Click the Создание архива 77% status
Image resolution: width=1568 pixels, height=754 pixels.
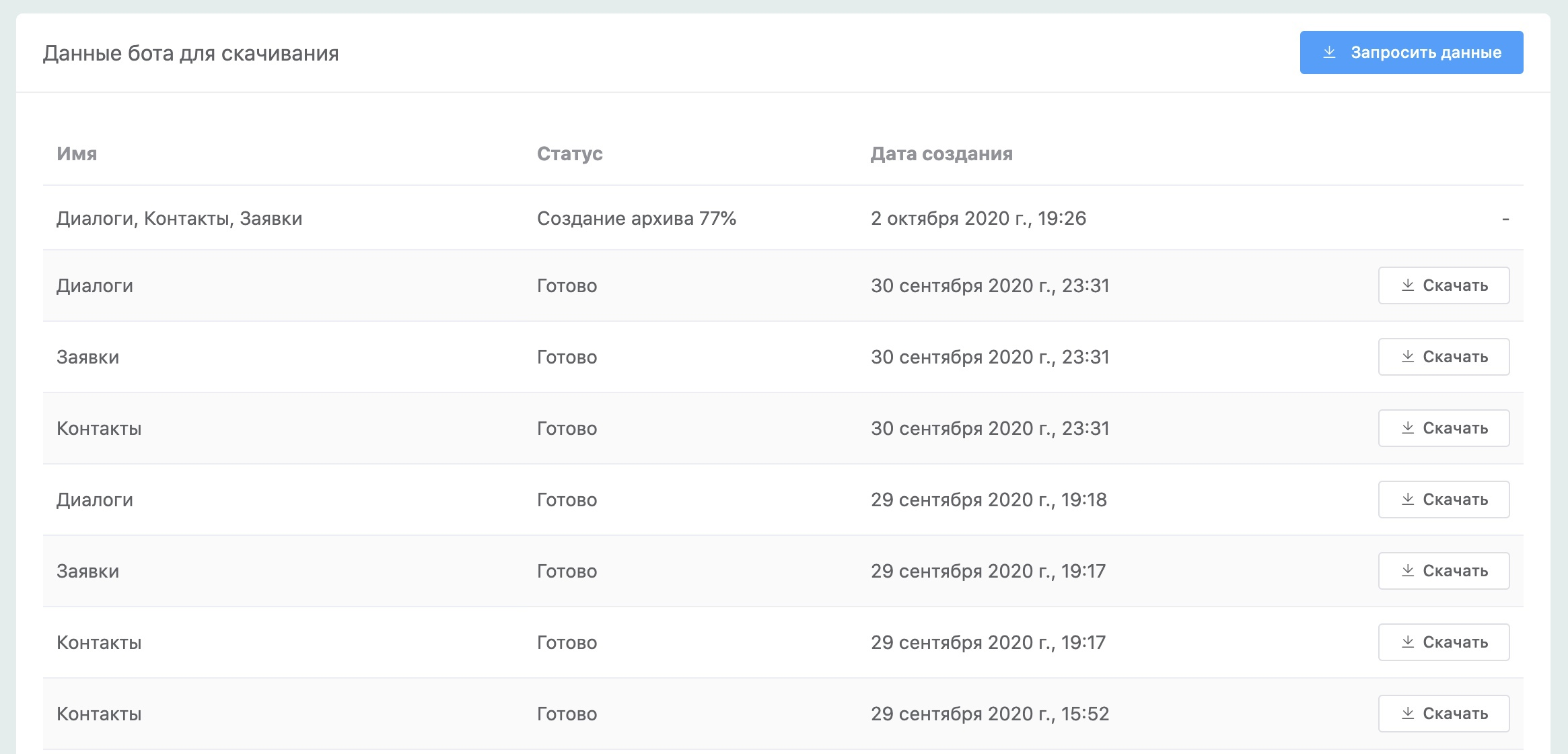click(636, 219)
